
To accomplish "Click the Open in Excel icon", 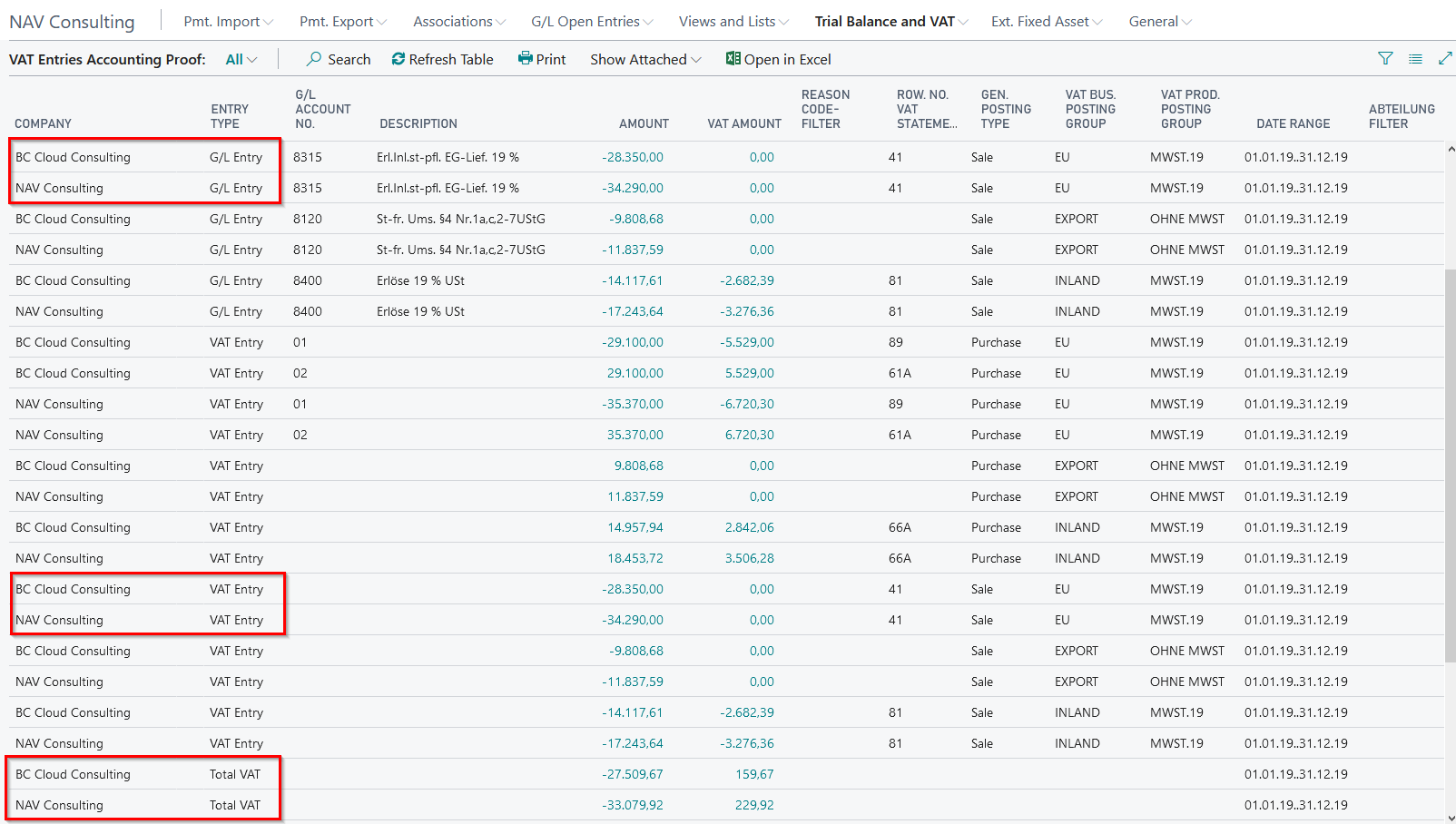I will tap(733, 59).
